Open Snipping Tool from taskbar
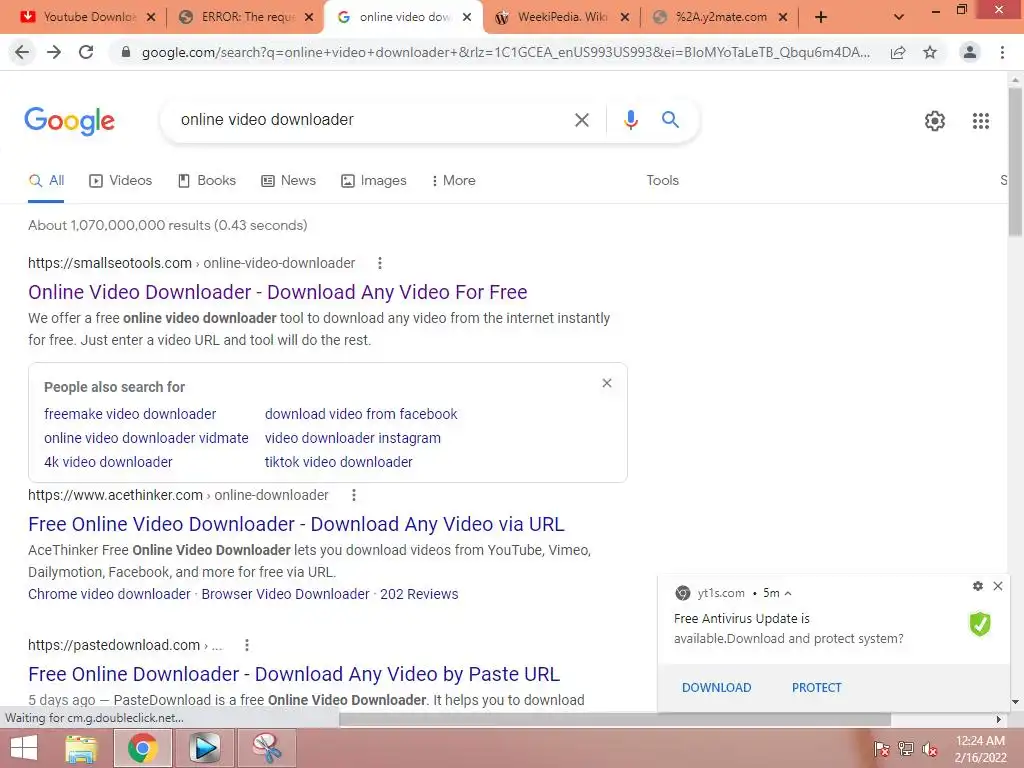This screenshot has width=1024, height=768. [266, 748]
